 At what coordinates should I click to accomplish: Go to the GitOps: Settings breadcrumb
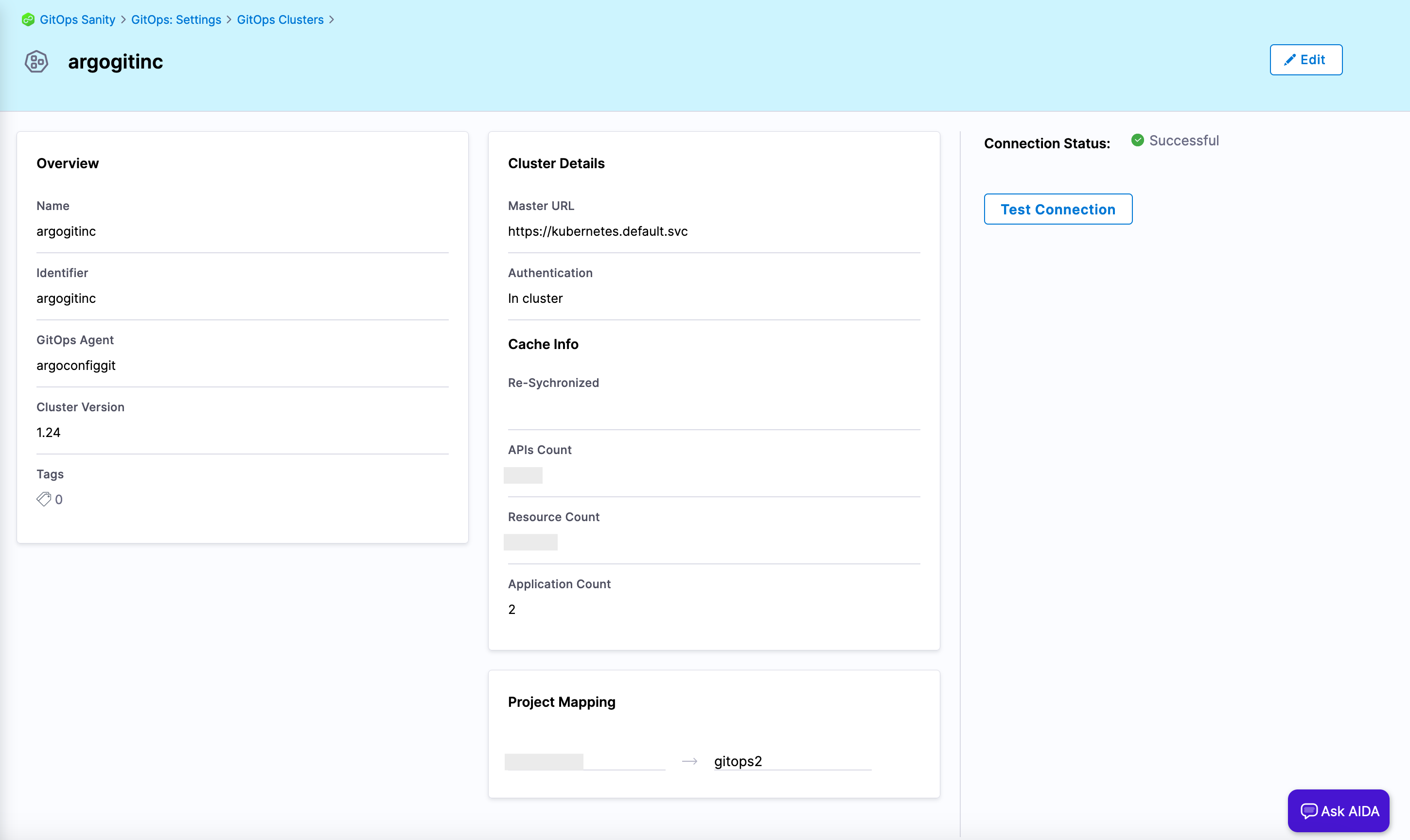[176, 20]
